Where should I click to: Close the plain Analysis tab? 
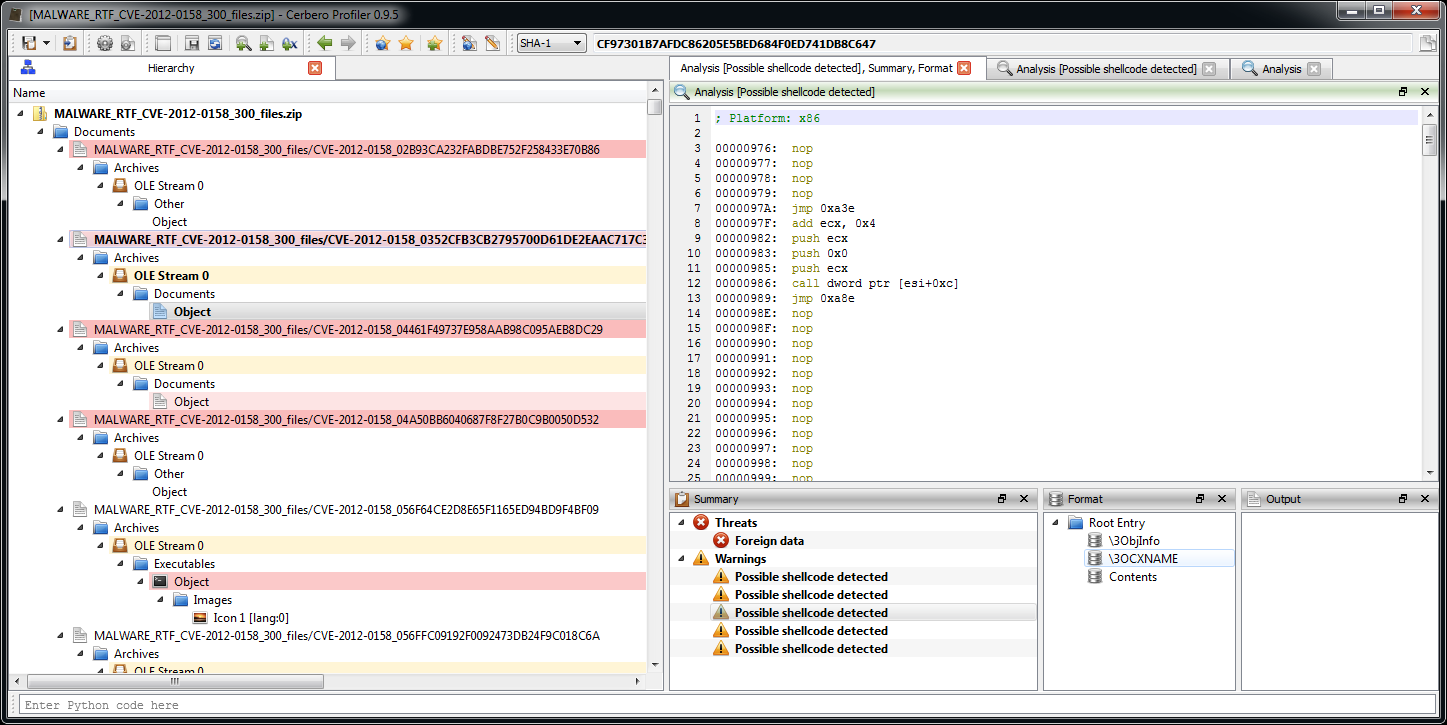(1314, 69)
